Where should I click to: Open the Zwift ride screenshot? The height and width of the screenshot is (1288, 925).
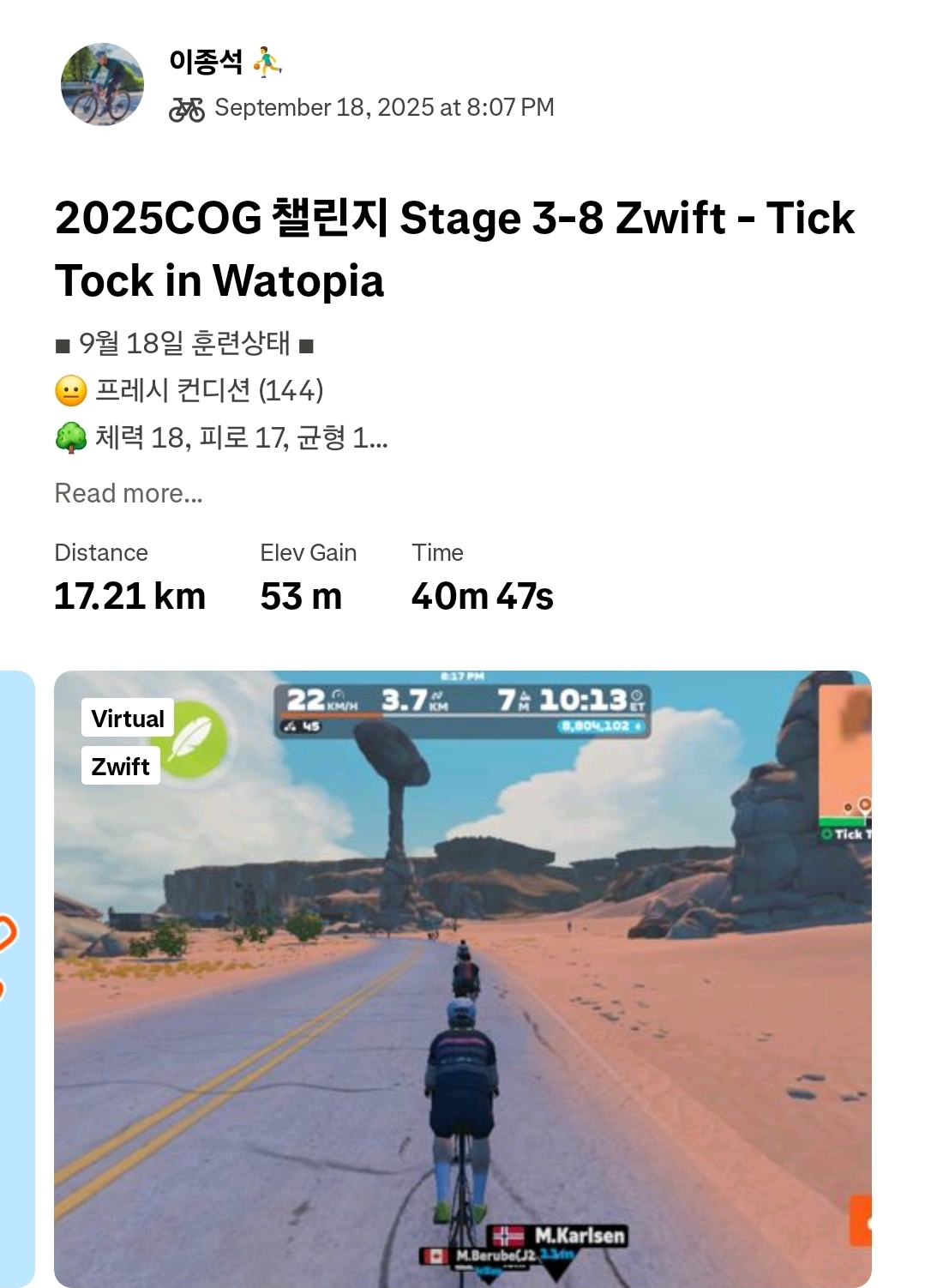click(x=463, y=978)
